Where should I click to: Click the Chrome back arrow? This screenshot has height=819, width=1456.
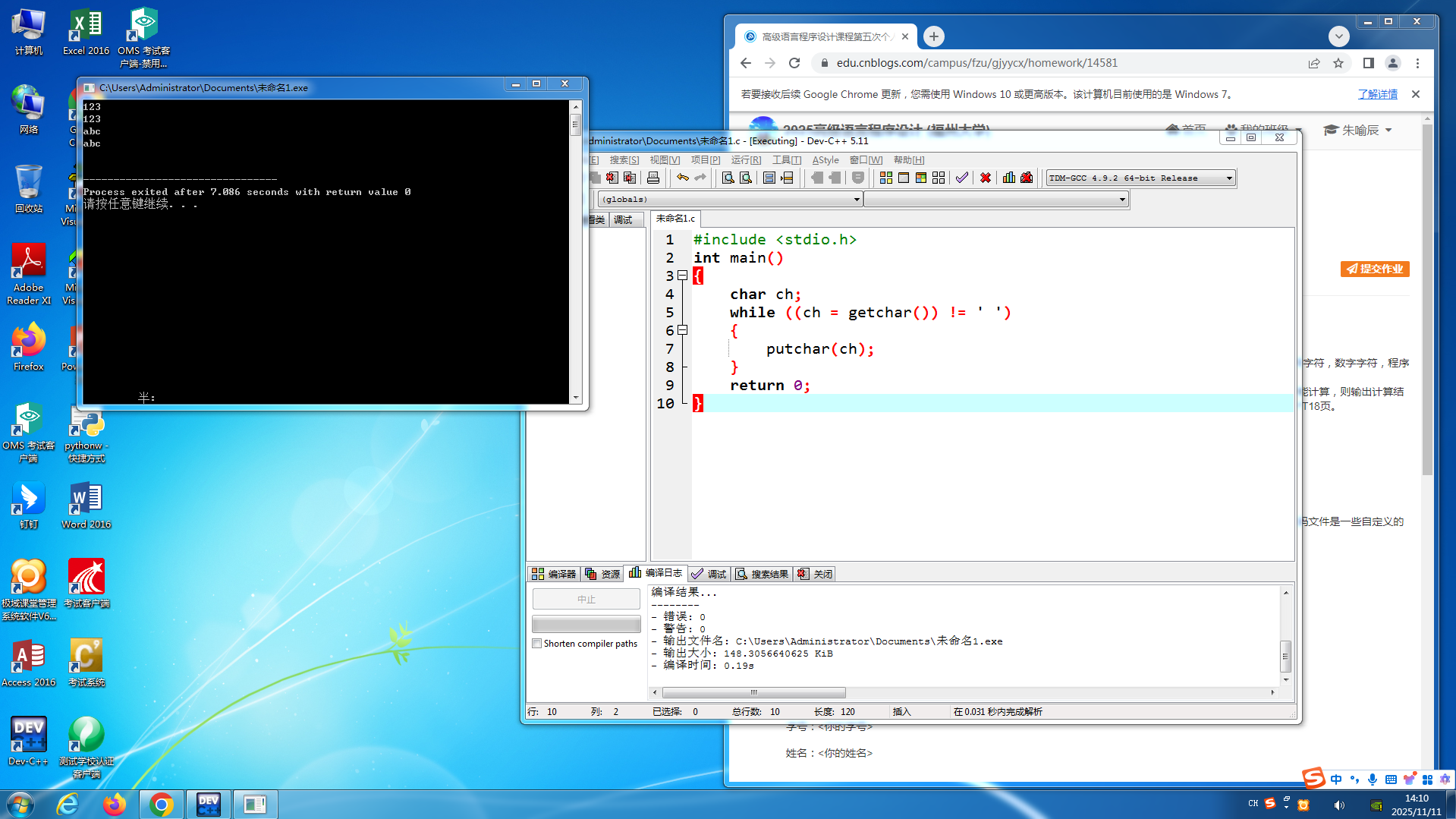pyautogui.click(x=746, y=63)
